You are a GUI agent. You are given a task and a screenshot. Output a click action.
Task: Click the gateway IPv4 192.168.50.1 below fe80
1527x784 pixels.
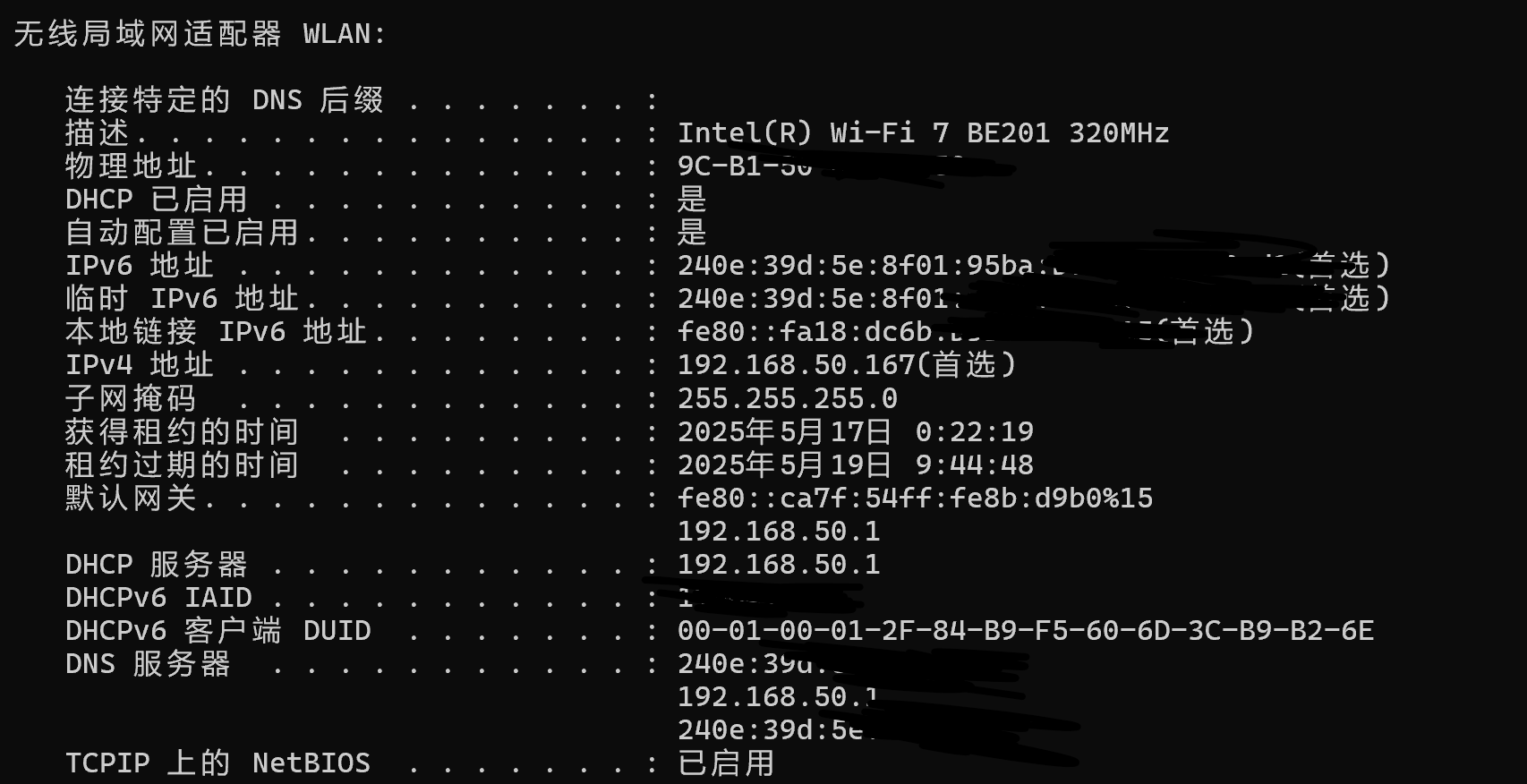(779, 532)
